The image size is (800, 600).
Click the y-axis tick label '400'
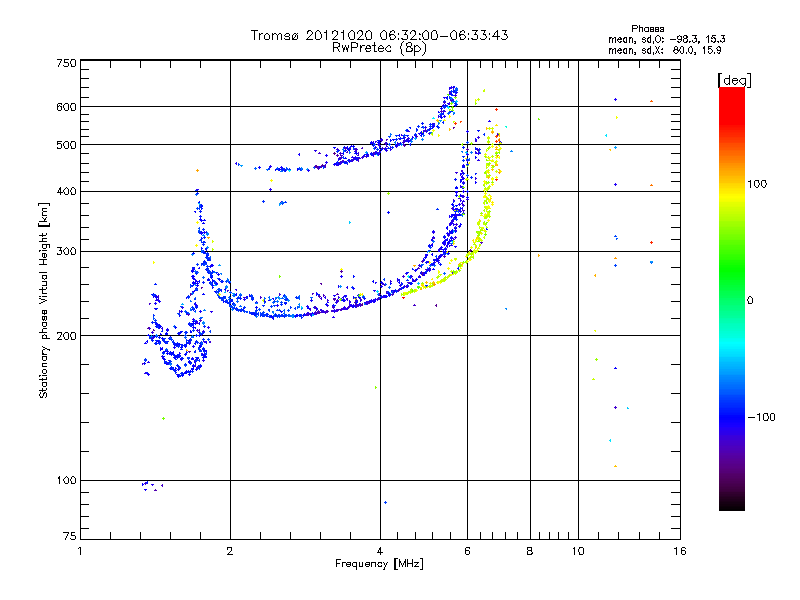tap(66, 191)
